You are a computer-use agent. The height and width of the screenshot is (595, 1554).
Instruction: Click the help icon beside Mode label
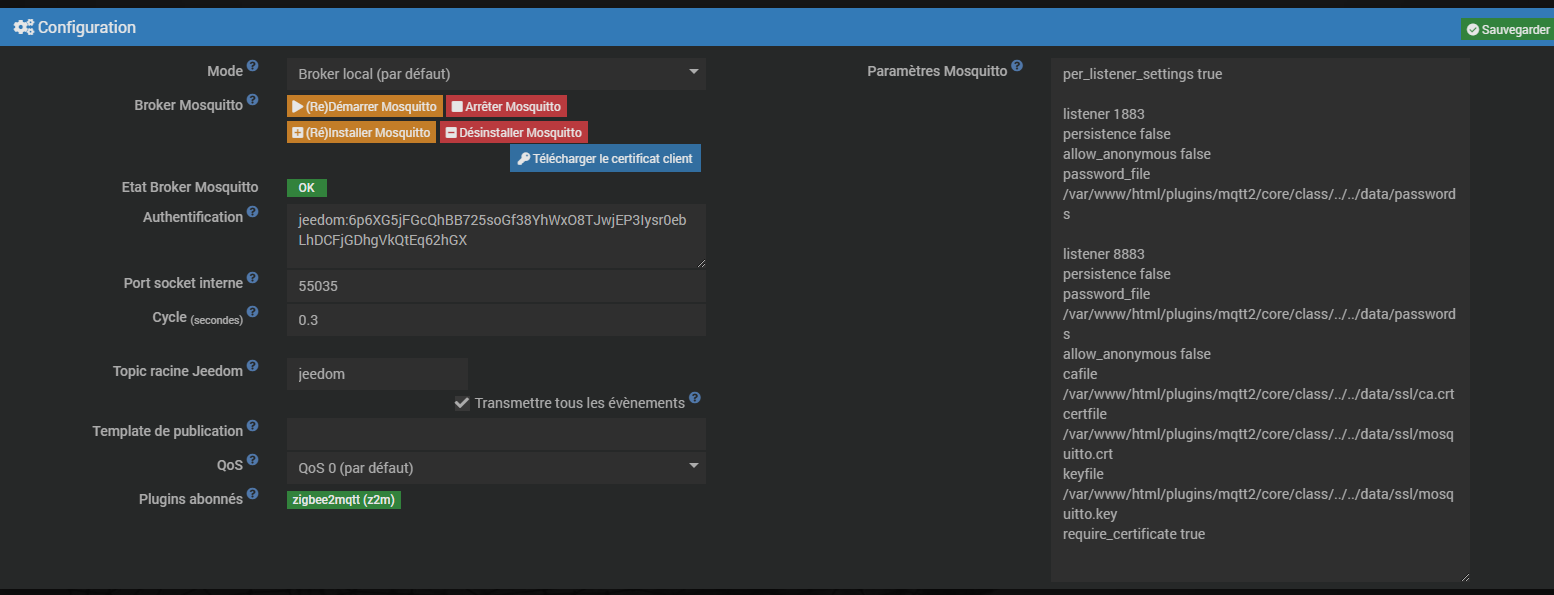tap(253, 66)
